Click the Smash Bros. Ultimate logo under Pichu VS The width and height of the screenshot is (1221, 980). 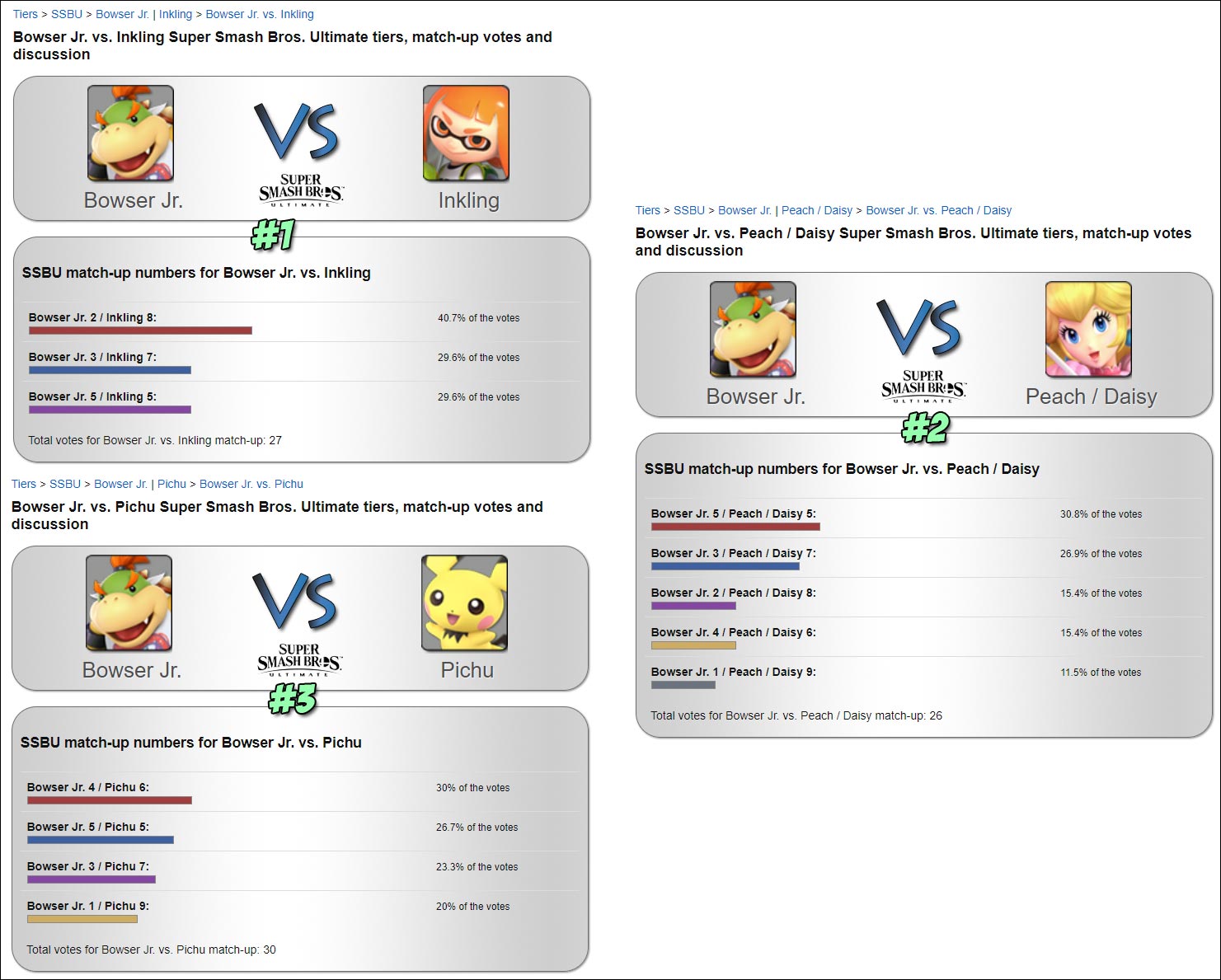(299, 659)
